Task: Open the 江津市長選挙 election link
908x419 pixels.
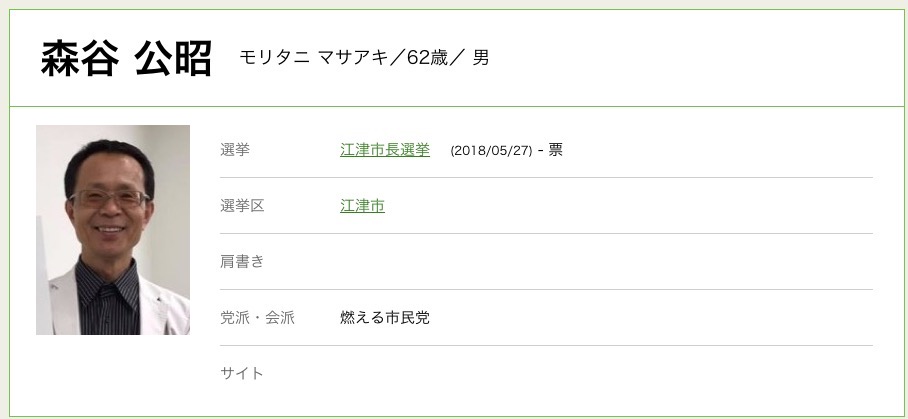Action: pos(385,150)
